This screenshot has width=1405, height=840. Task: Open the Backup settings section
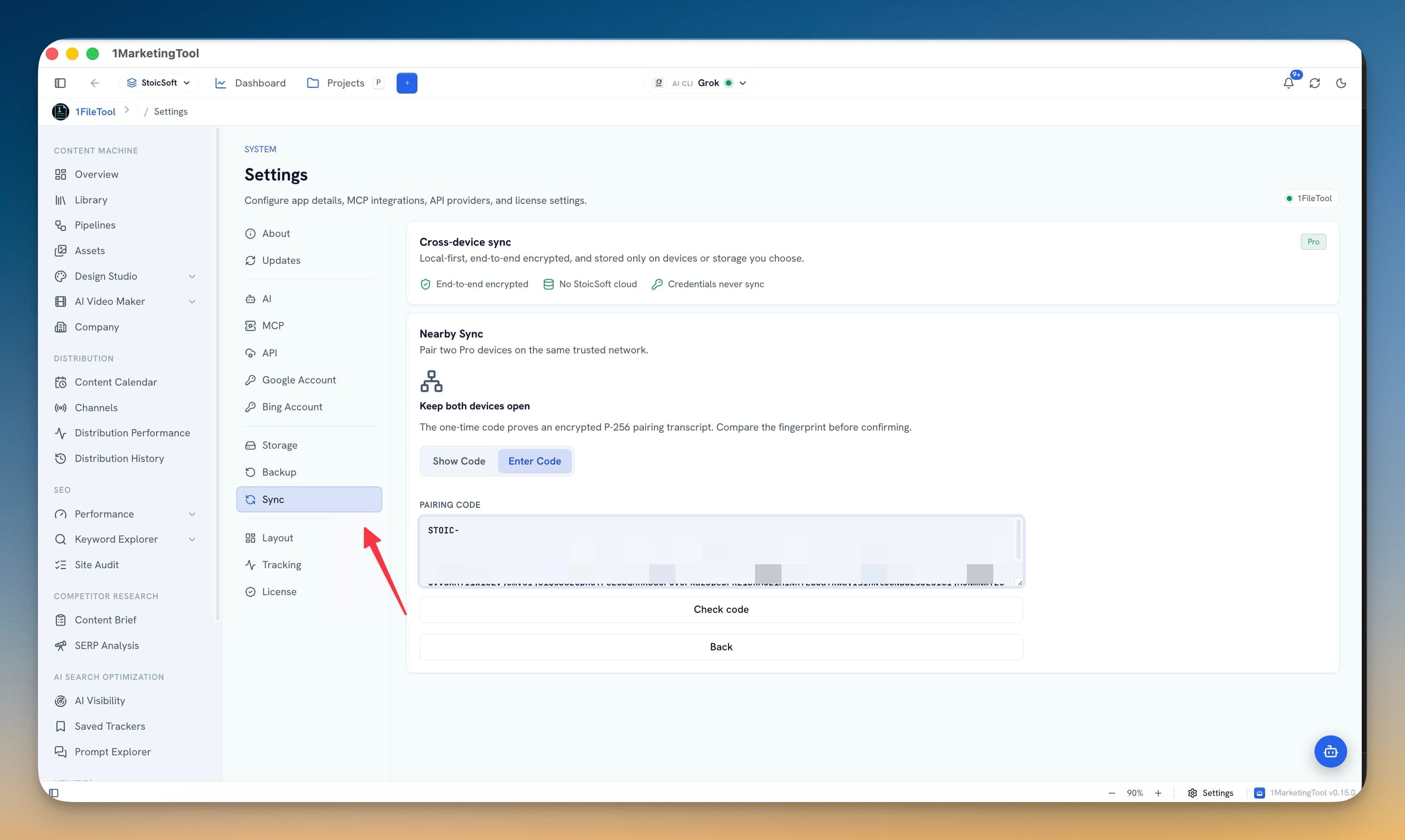click(x=309, y=472)
